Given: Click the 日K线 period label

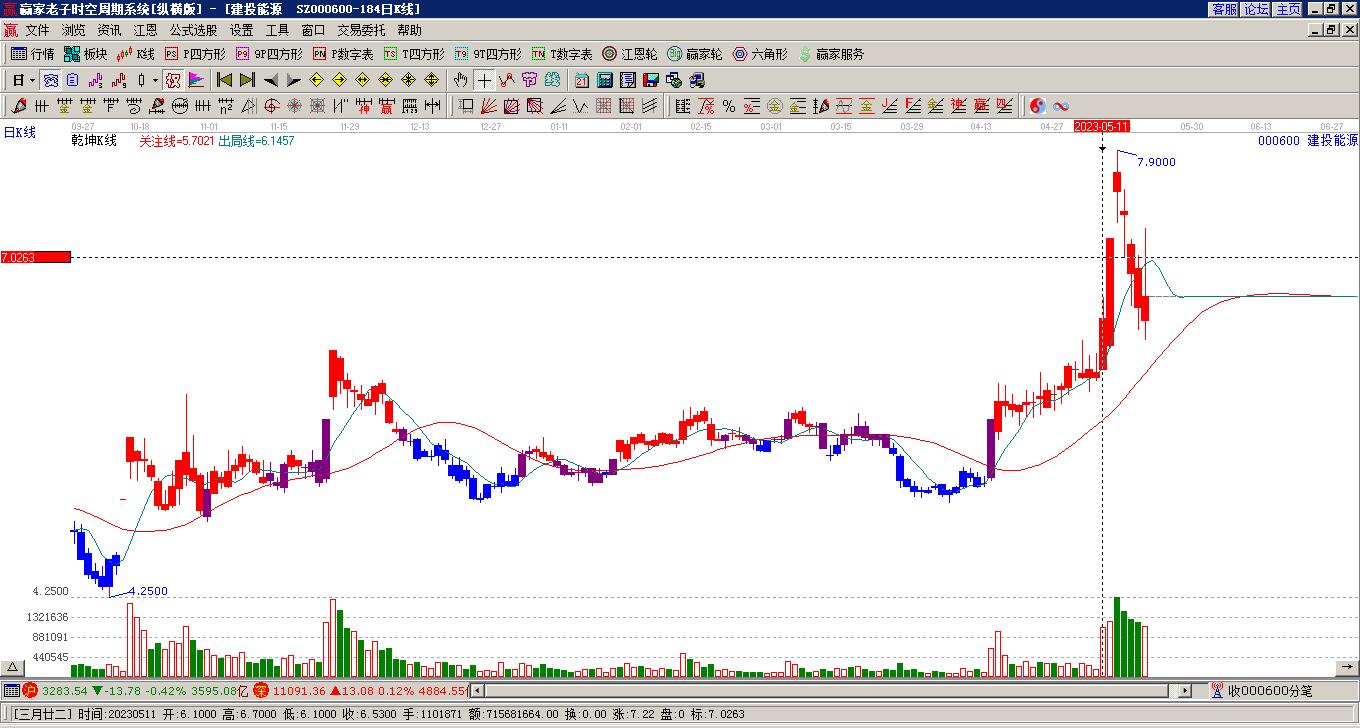Looking at the screenshot, I should pyautogui.click(x=19, y=132).
